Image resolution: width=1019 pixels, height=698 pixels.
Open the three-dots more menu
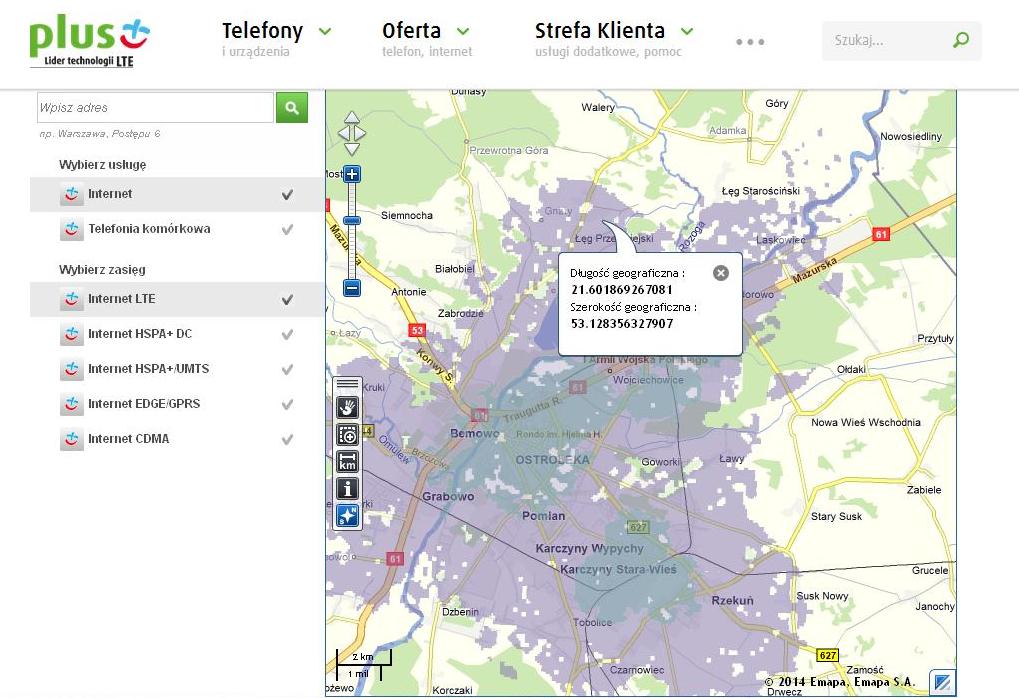(x=750, y=42)
